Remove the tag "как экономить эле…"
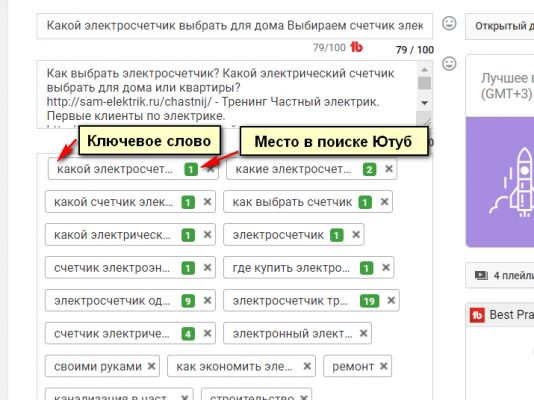The image size is (534, 400). tap(307, 366)
